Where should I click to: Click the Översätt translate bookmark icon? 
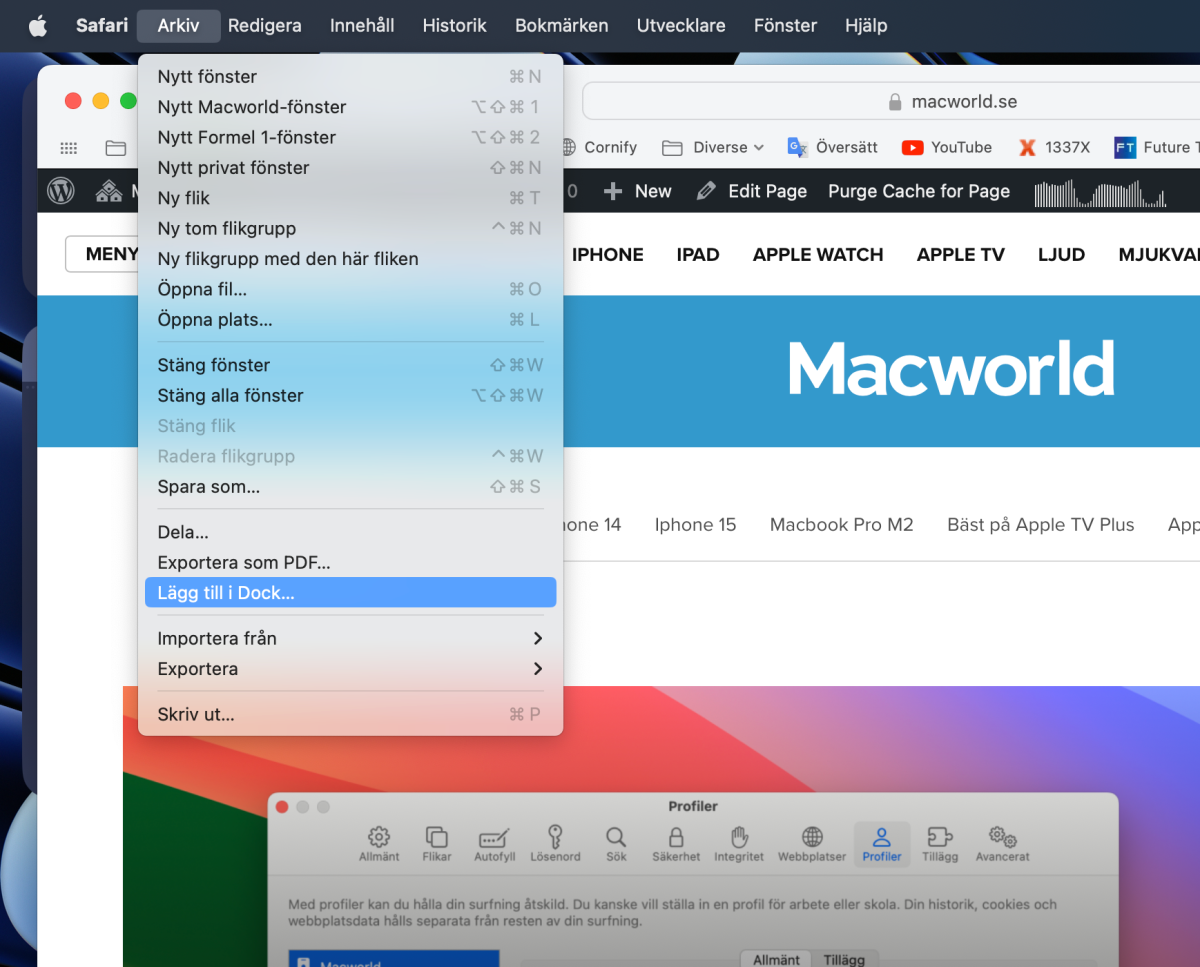797,148
